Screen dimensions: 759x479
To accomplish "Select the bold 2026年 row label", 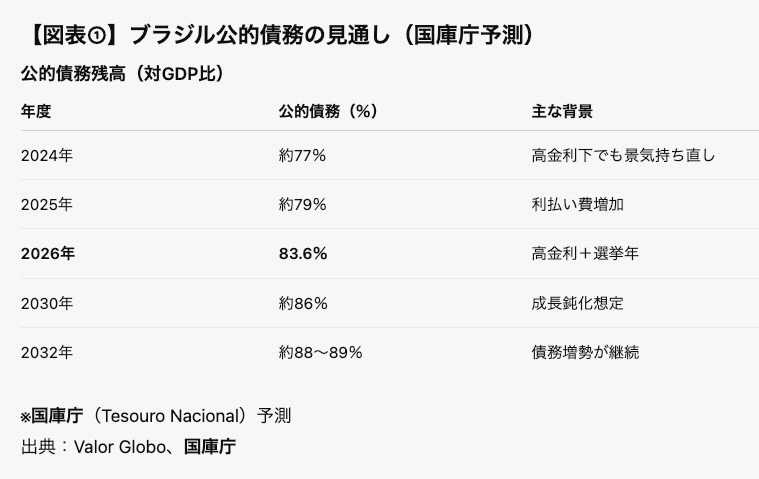I will click(x=48, y=253).
